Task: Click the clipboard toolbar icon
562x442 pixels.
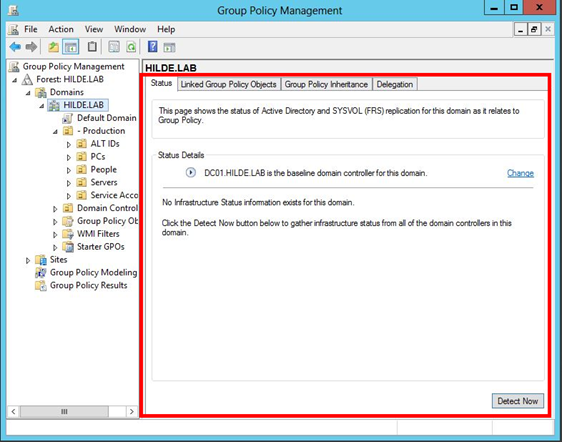Action: (x=92, y=47)
